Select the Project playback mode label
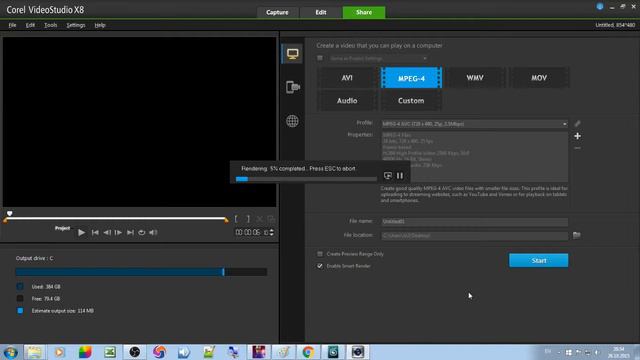This screenshot has width=640, height=360. coord(62,228)
